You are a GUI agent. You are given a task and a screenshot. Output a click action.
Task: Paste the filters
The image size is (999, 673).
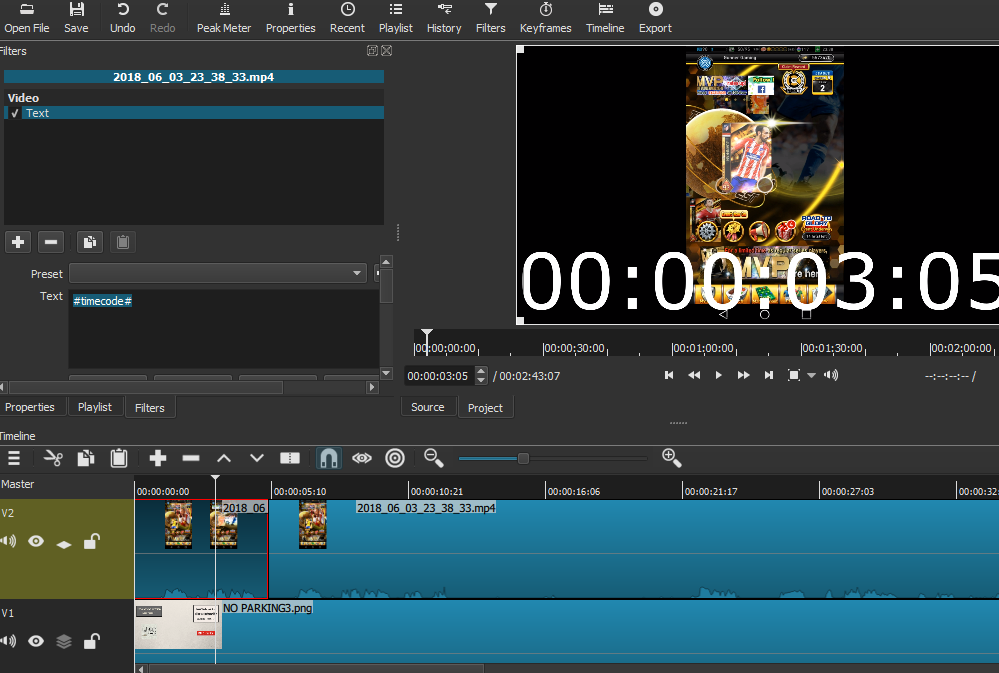point(123,242)
